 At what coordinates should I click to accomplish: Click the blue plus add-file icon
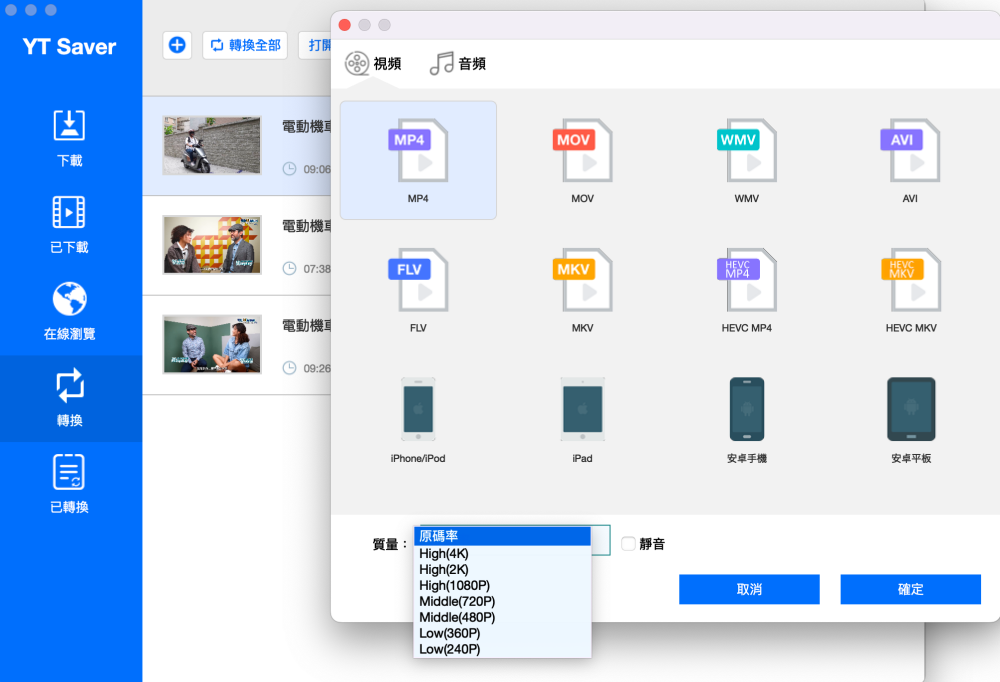point(177,45)
